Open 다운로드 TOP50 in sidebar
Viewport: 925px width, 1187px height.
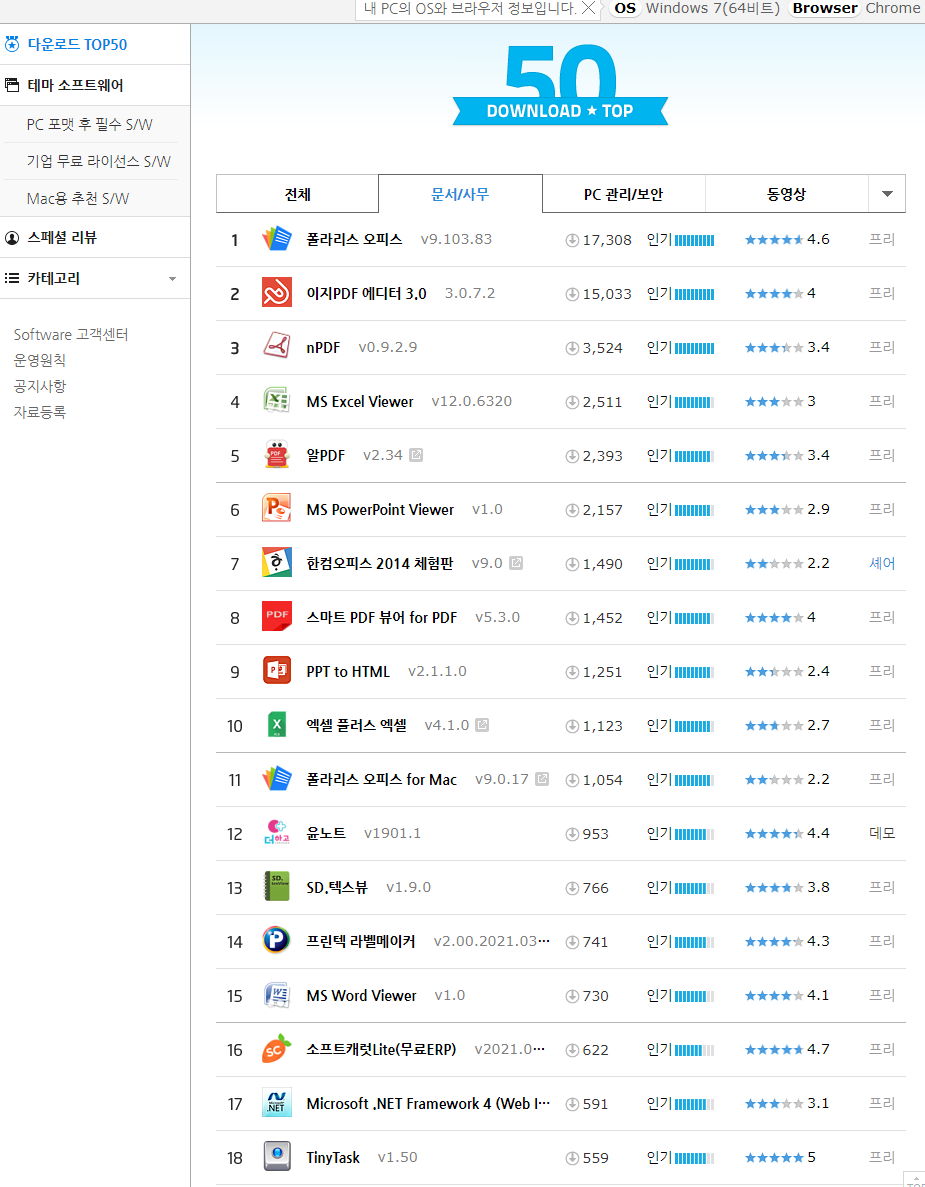77,45
